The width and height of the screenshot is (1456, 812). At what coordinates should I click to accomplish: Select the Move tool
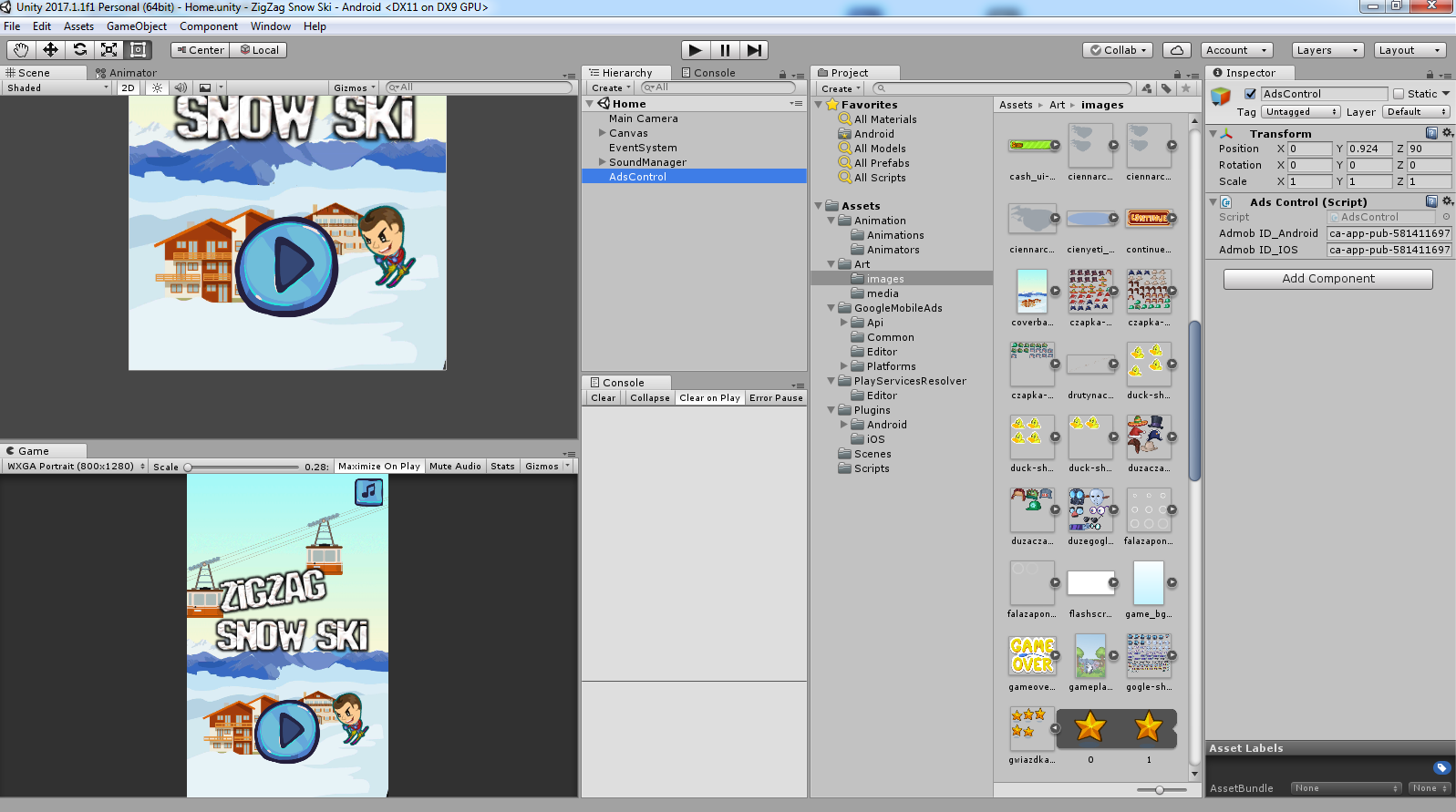click(50, 50)
